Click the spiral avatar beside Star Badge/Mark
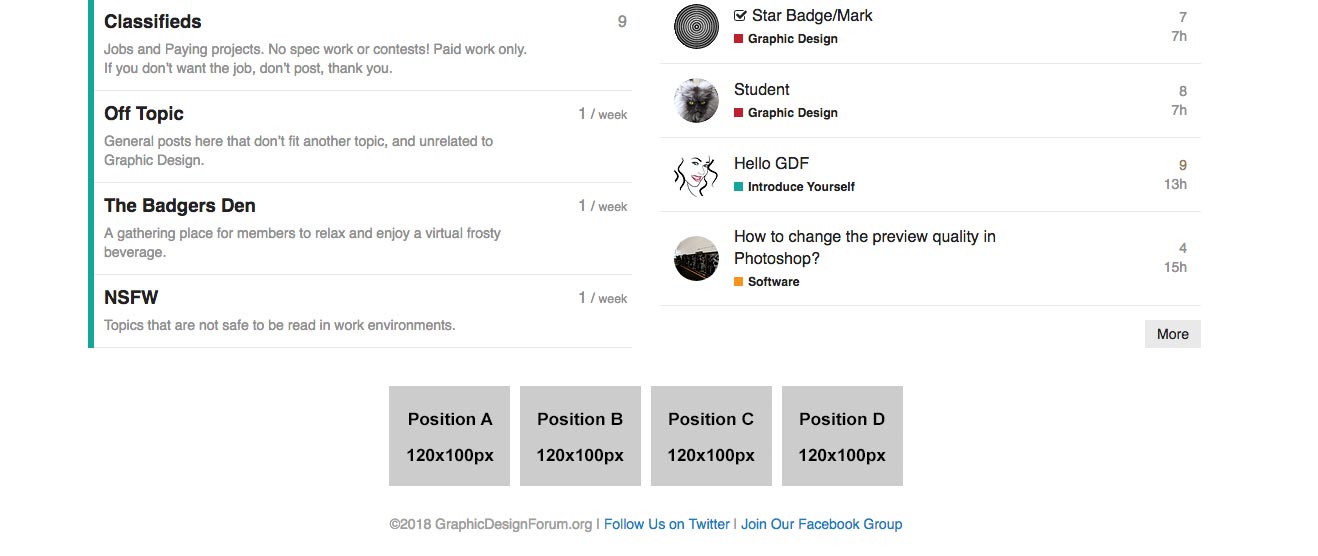 696,27
